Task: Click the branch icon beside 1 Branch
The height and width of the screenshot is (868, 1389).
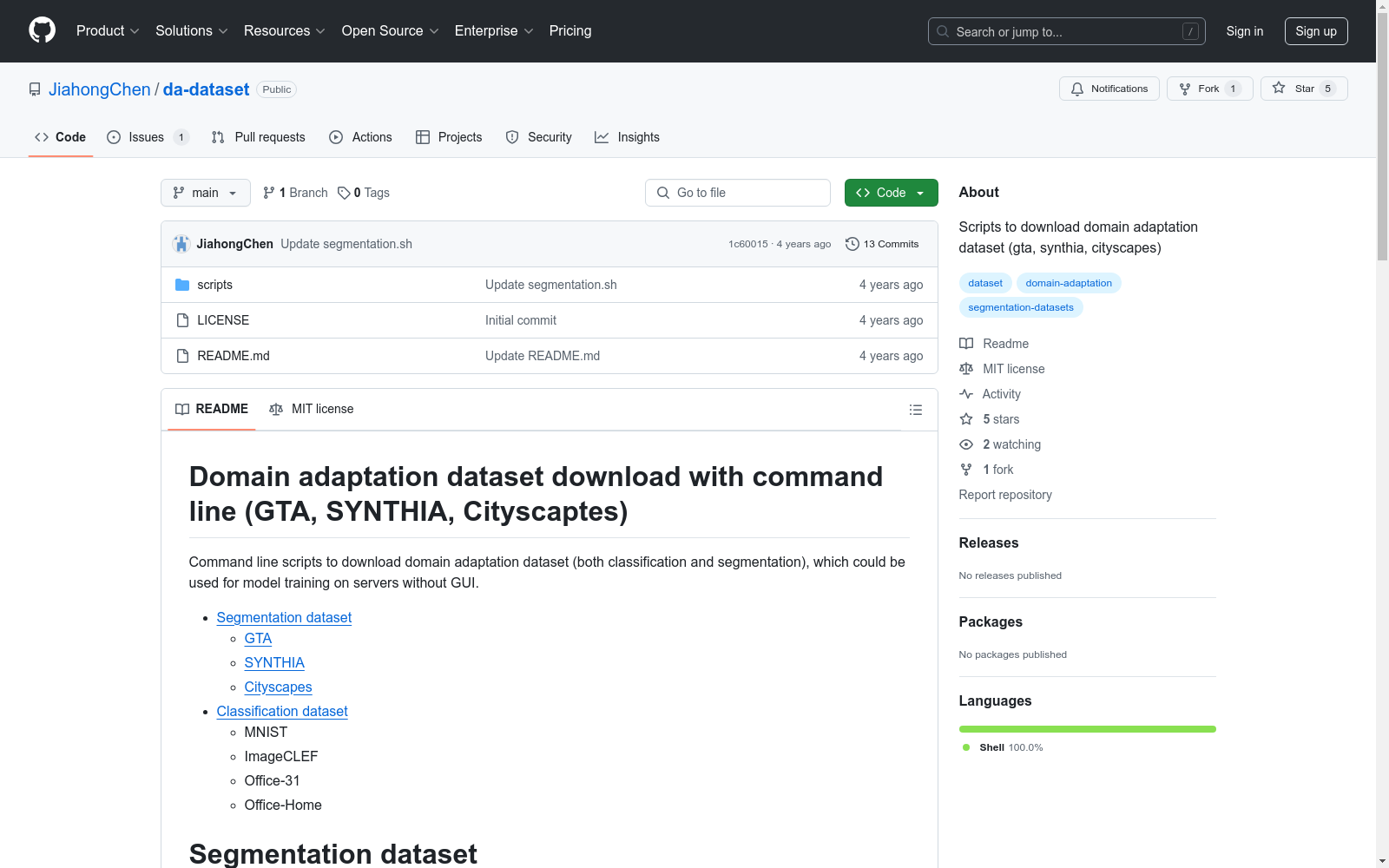Action: pyautogui.click(x=269, y=193)
